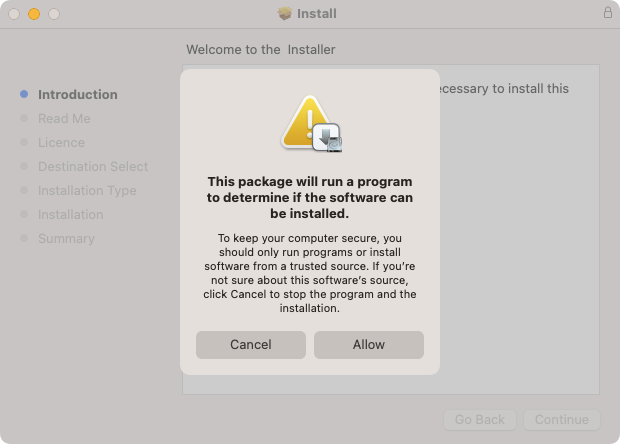Click the yellow minimize window button
The width and height of the screenshot is (620, 444).
pos(34,14)
